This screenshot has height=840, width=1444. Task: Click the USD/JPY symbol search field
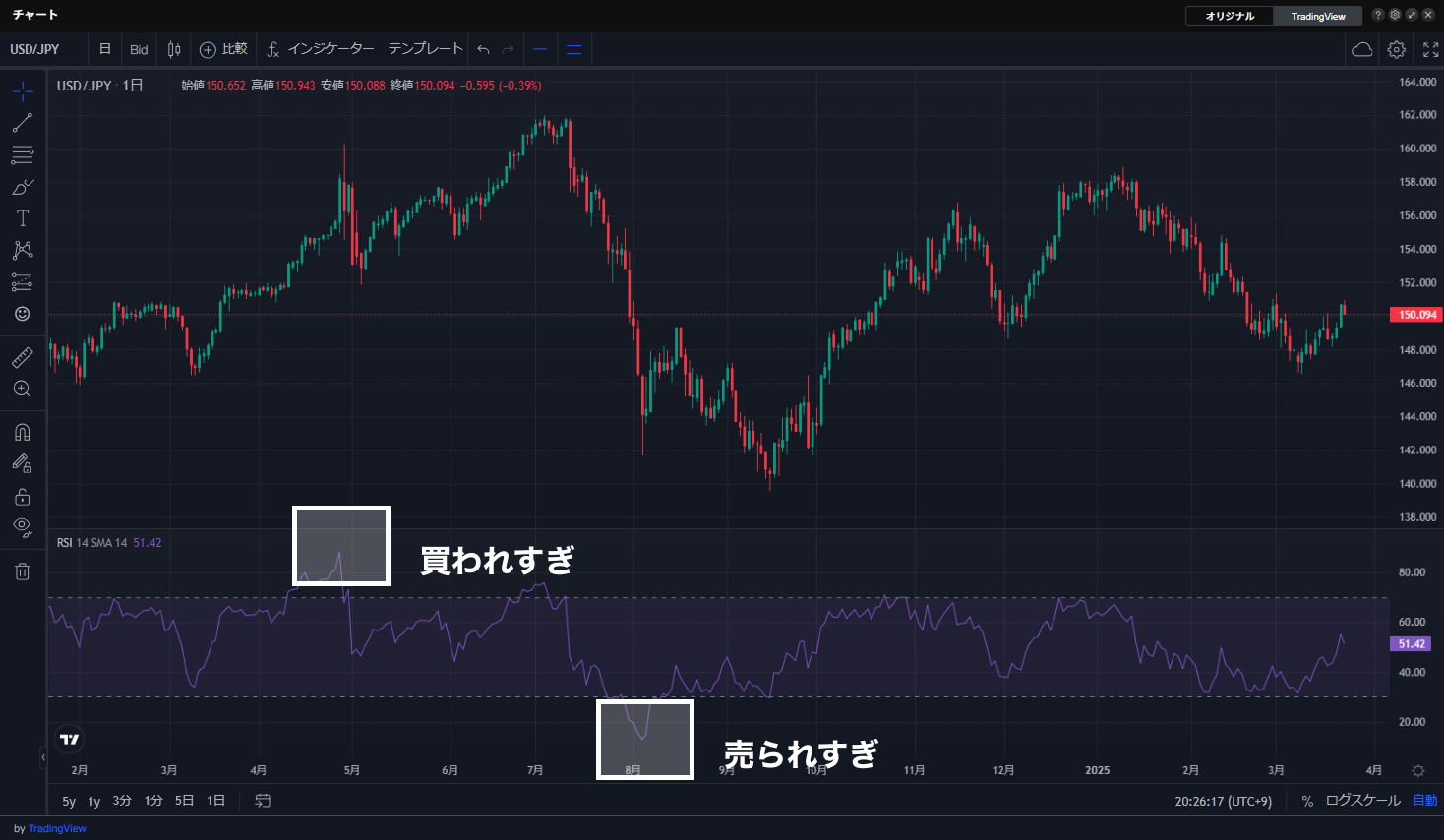click(x=35, y=49)
